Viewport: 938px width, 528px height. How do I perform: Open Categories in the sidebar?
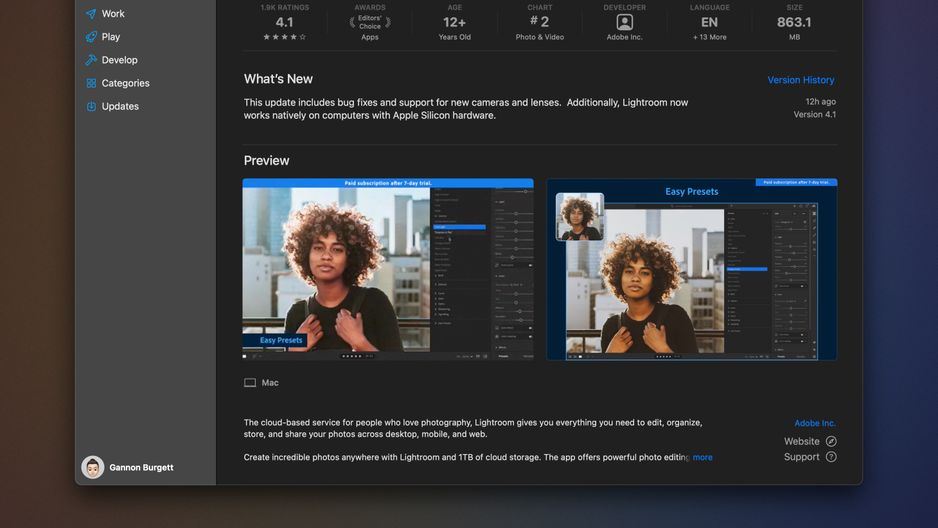pos(126,83)
